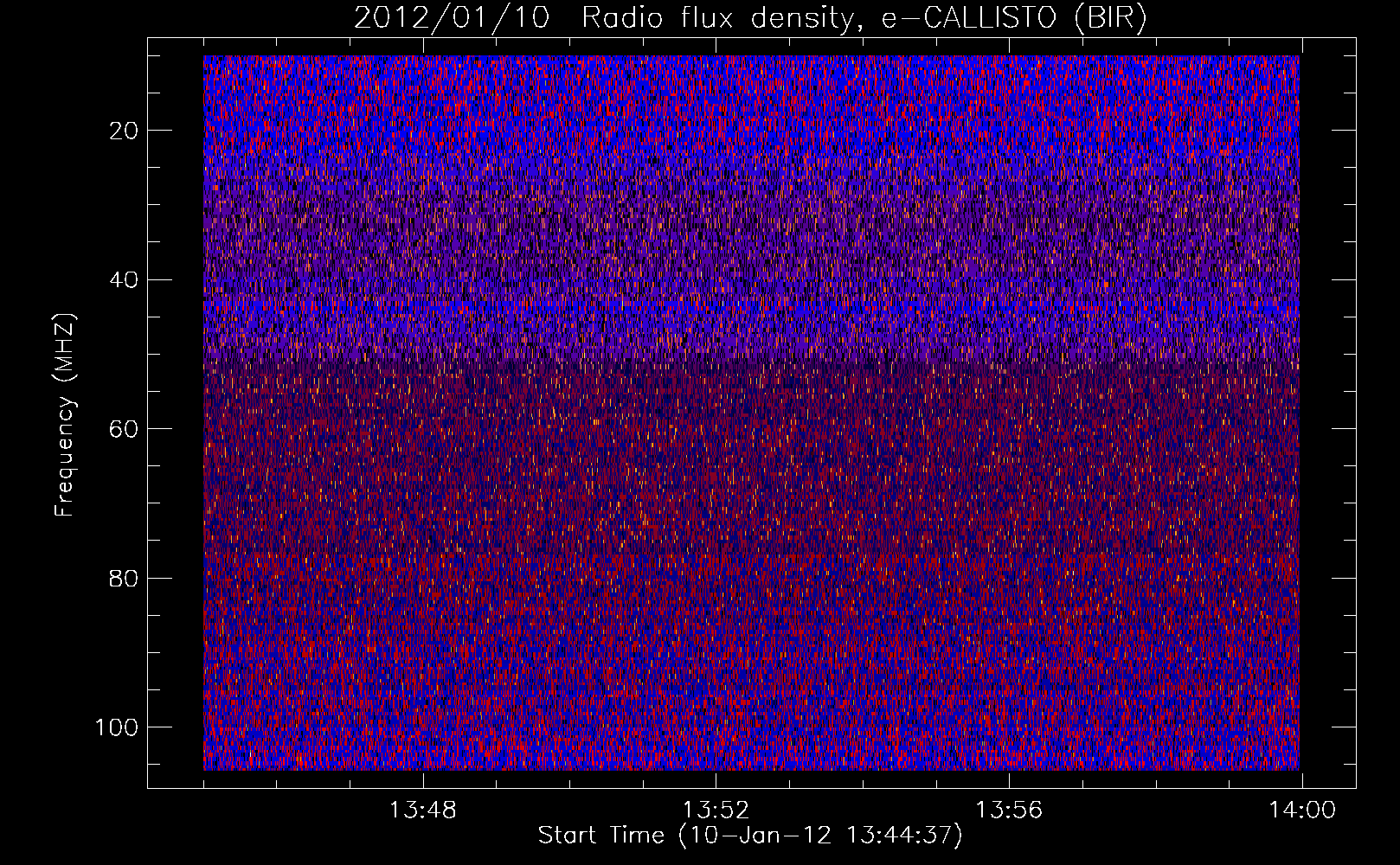
Task: Click the plot title '2012/01/10 Radio flux density'
Action: pos(749,18)
